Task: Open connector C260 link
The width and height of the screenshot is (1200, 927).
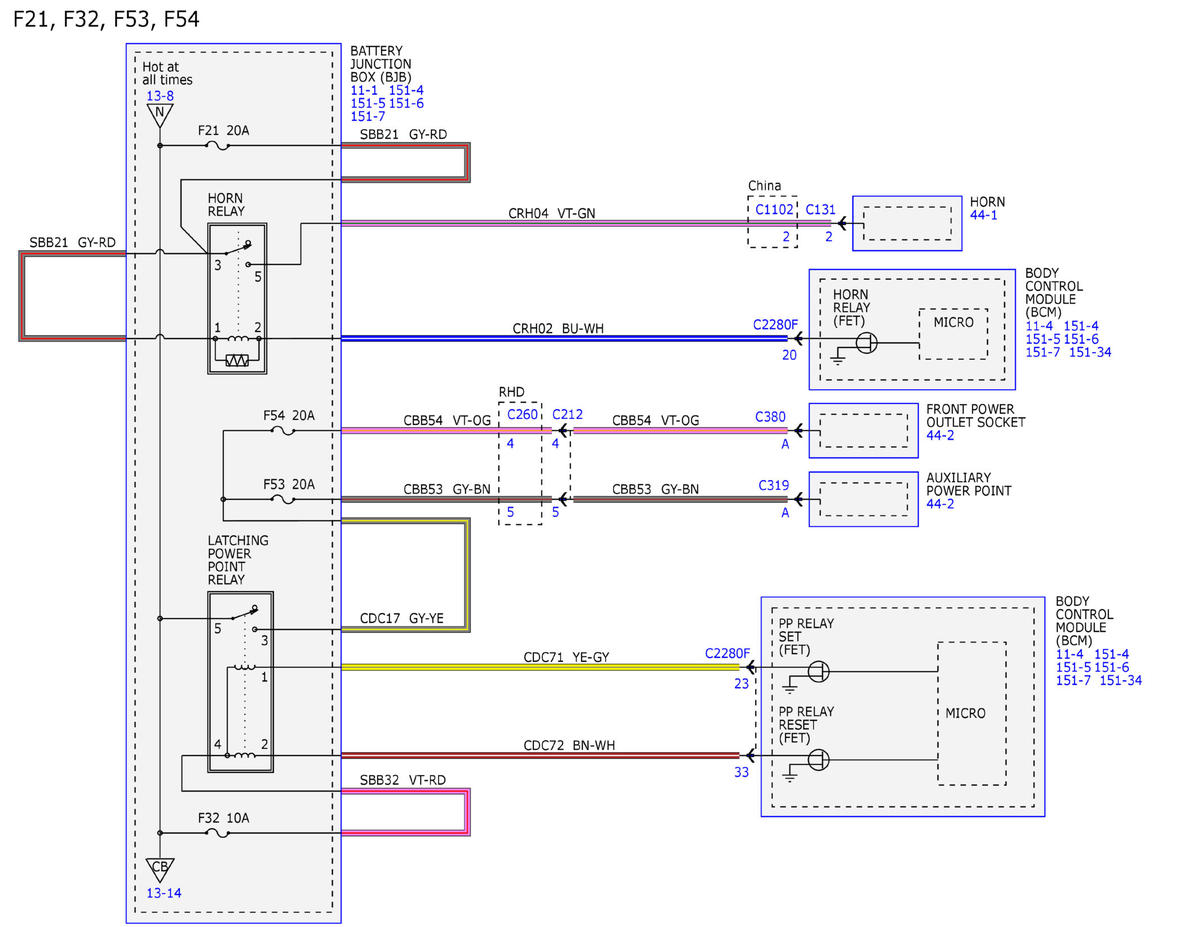Action: click(x=523, y=414)
